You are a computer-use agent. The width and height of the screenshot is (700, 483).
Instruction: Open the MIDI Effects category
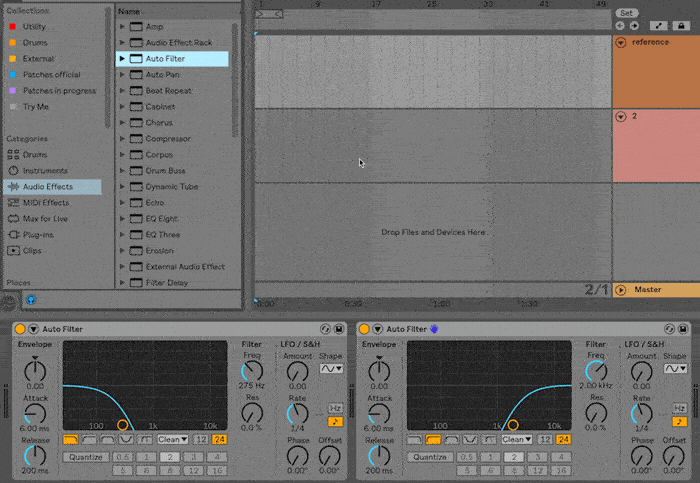coord(53,203)
